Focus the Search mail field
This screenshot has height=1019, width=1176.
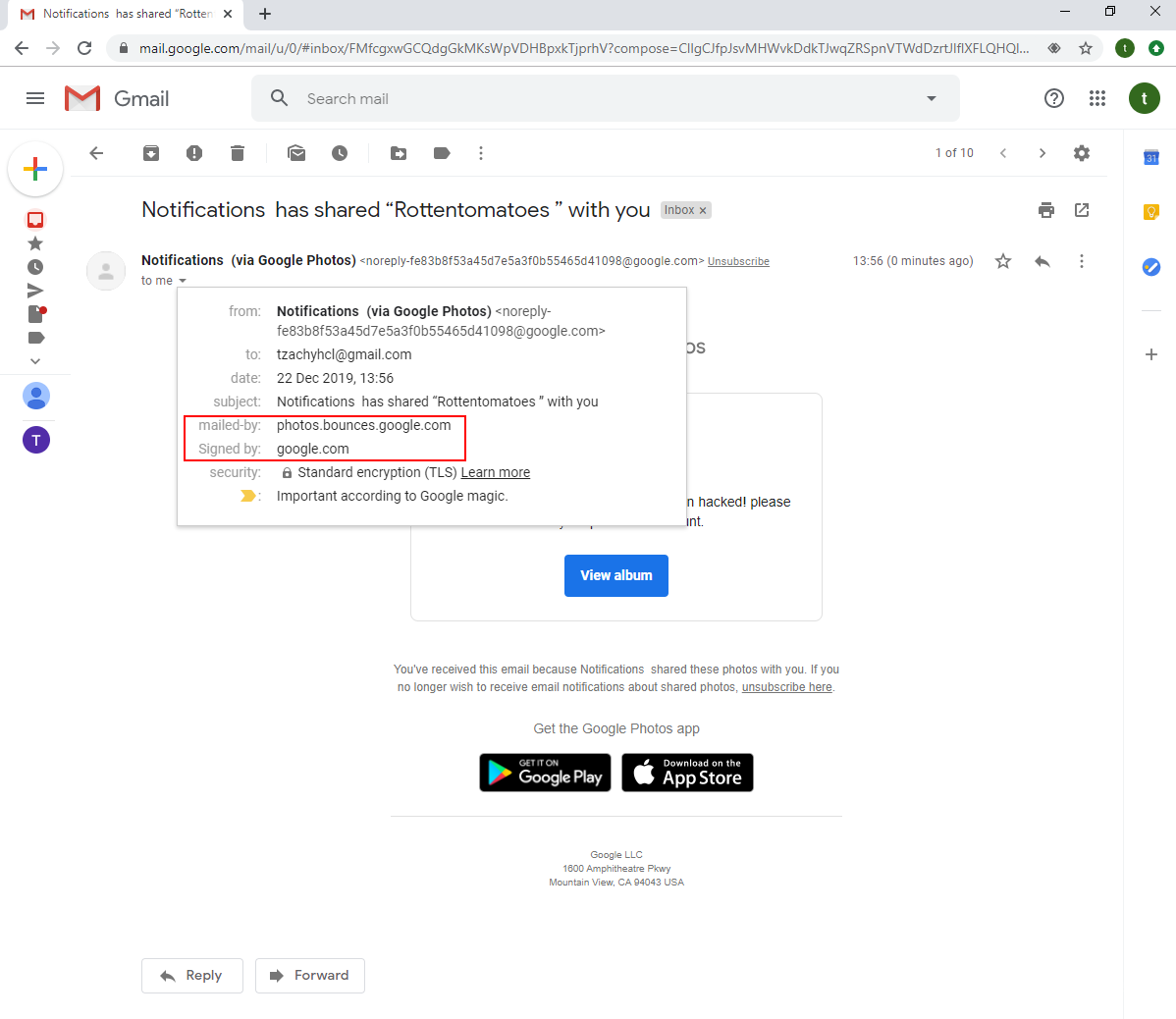coord(606,98)
